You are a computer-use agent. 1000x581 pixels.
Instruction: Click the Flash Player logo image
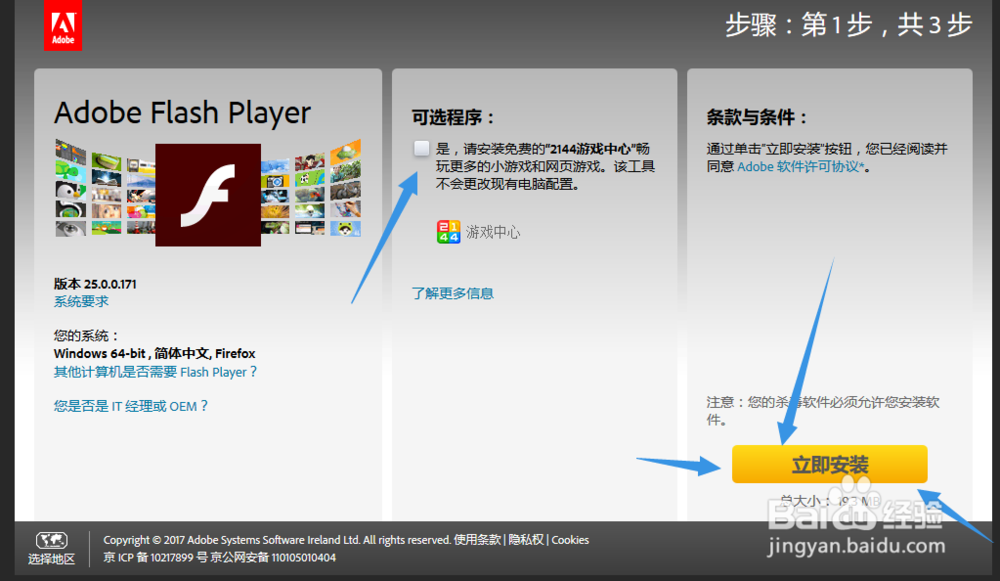tap(208, 195)
